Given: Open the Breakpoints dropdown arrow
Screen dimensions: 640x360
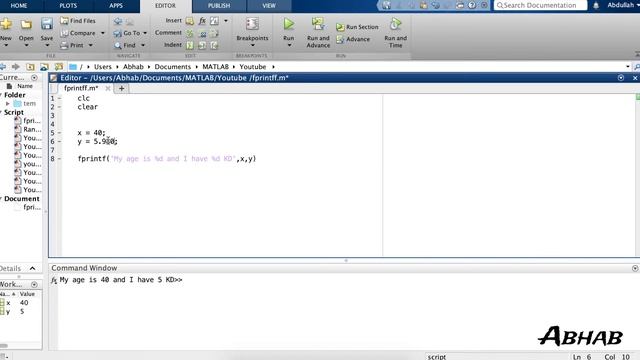Looking at the screenshot, I should (x=252, y=45).
